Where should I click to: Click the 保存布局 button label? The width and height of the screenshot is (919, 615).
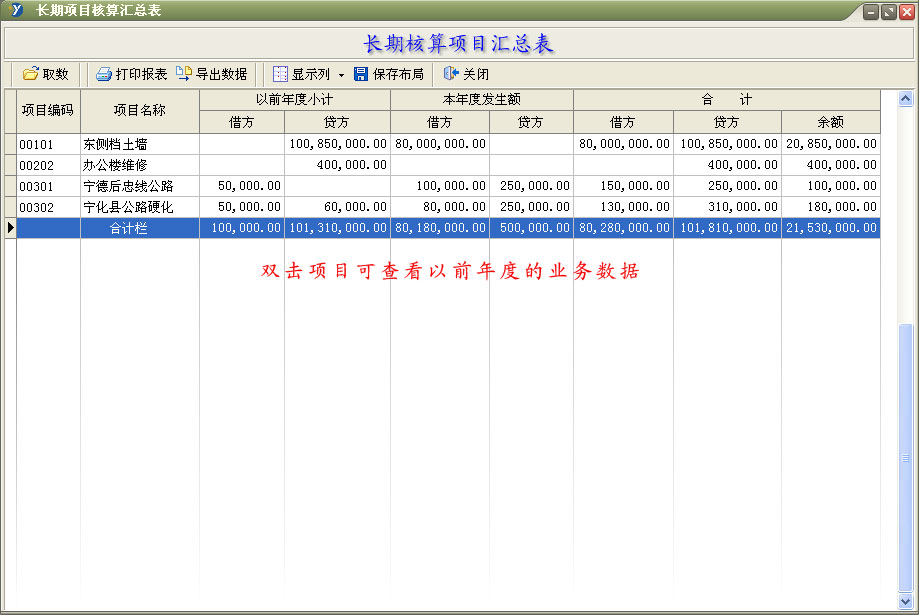coord(398,74)
